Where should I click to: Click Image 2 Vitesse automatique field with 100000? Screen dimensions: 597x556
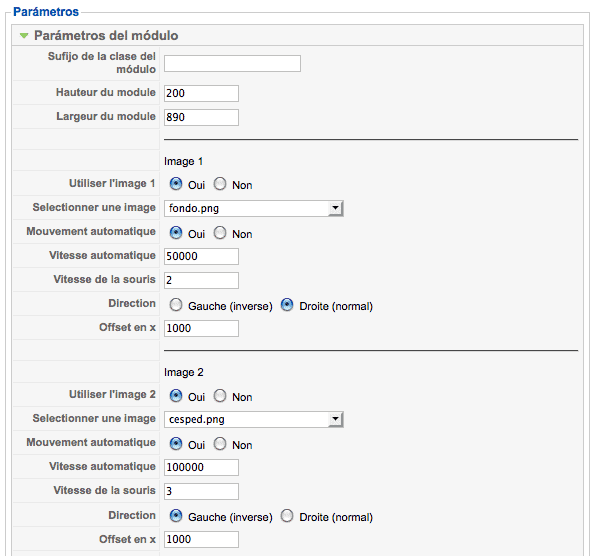(201, 467)
